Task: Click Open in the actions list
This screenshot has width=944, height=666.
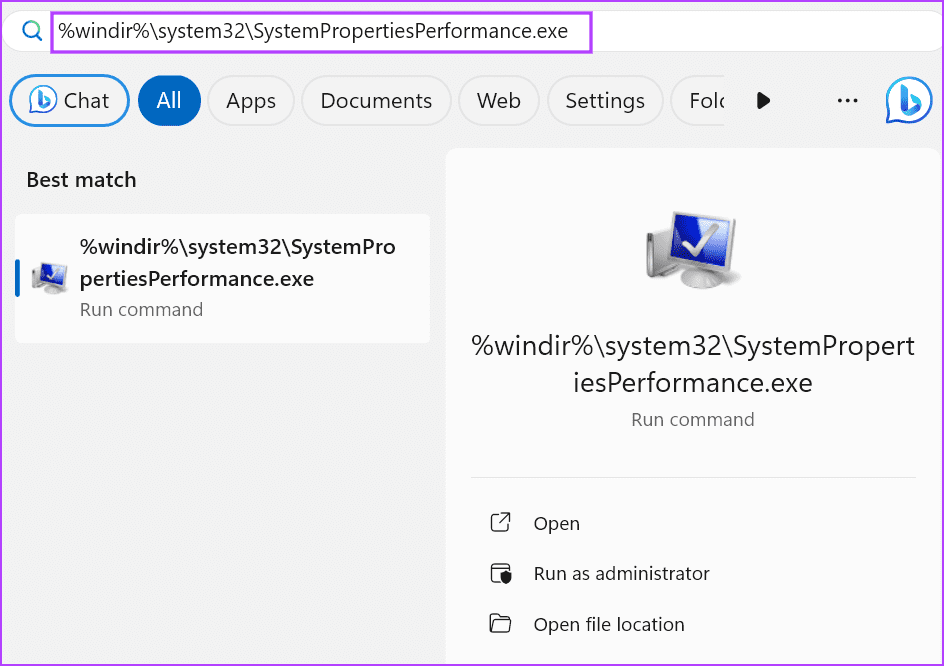Action: click(x=557, y=523)
